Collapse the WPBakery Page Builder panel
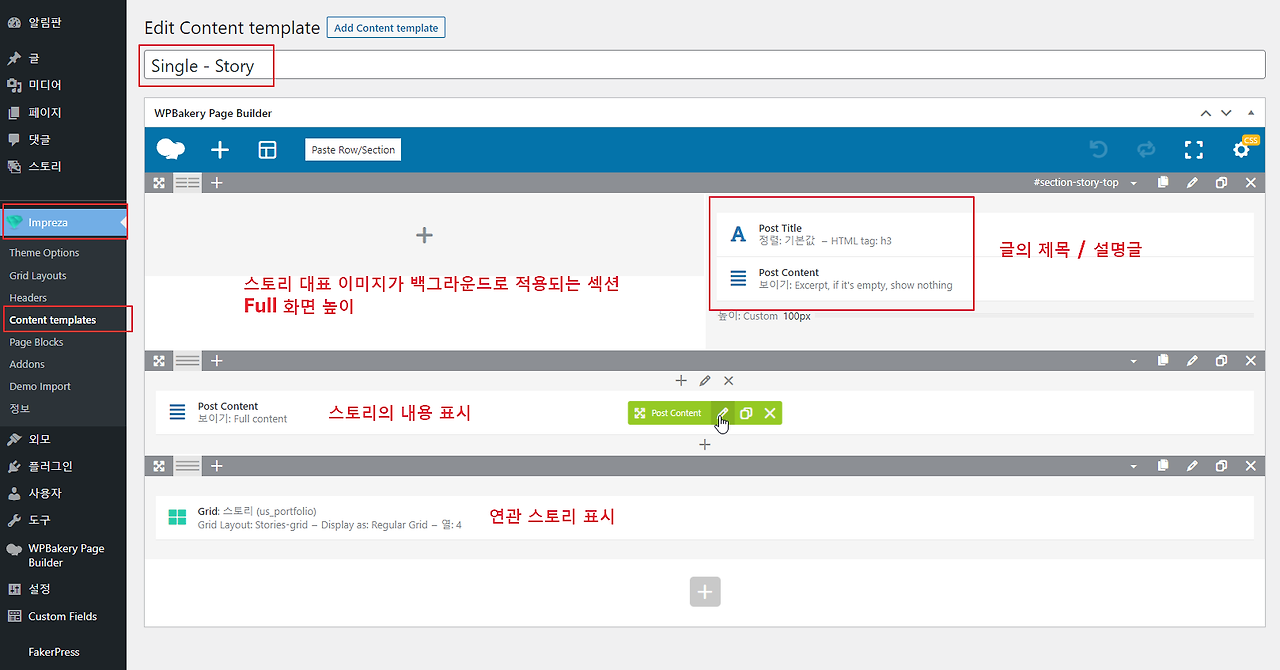The width and height of the screenshot is (1280, 670). 1252,113
